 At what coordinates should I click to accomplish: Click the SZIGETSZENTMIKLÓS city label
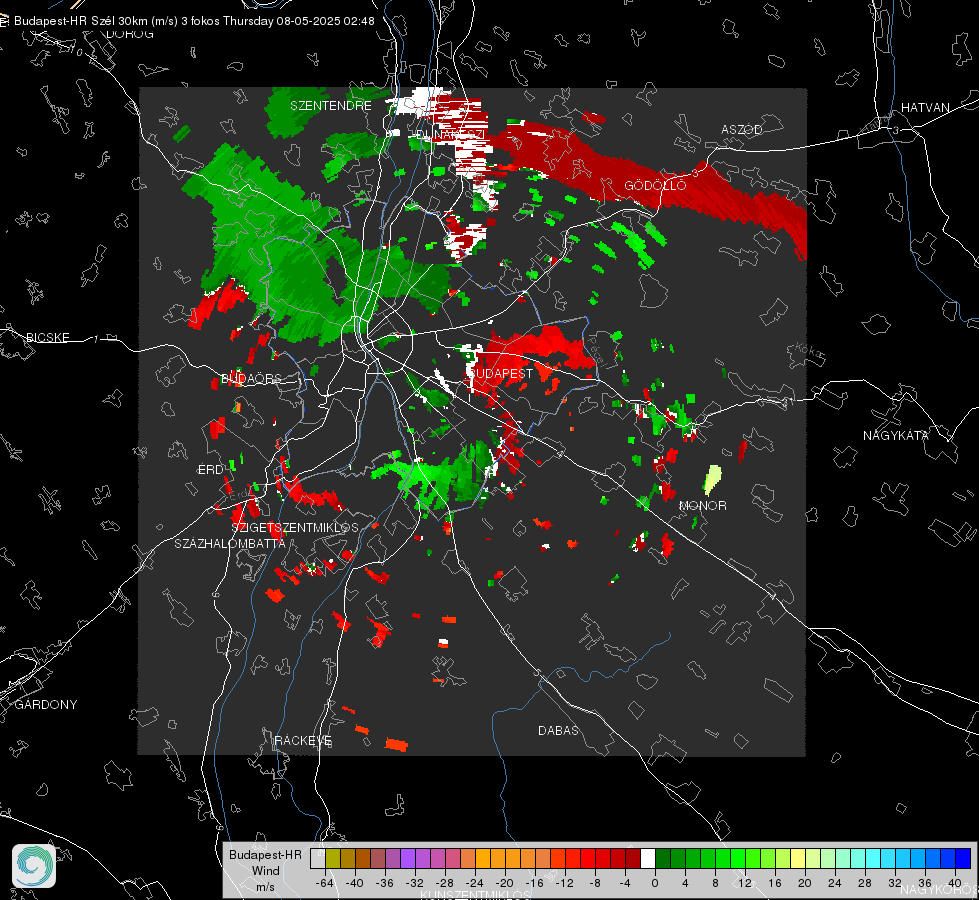point(295,528)
